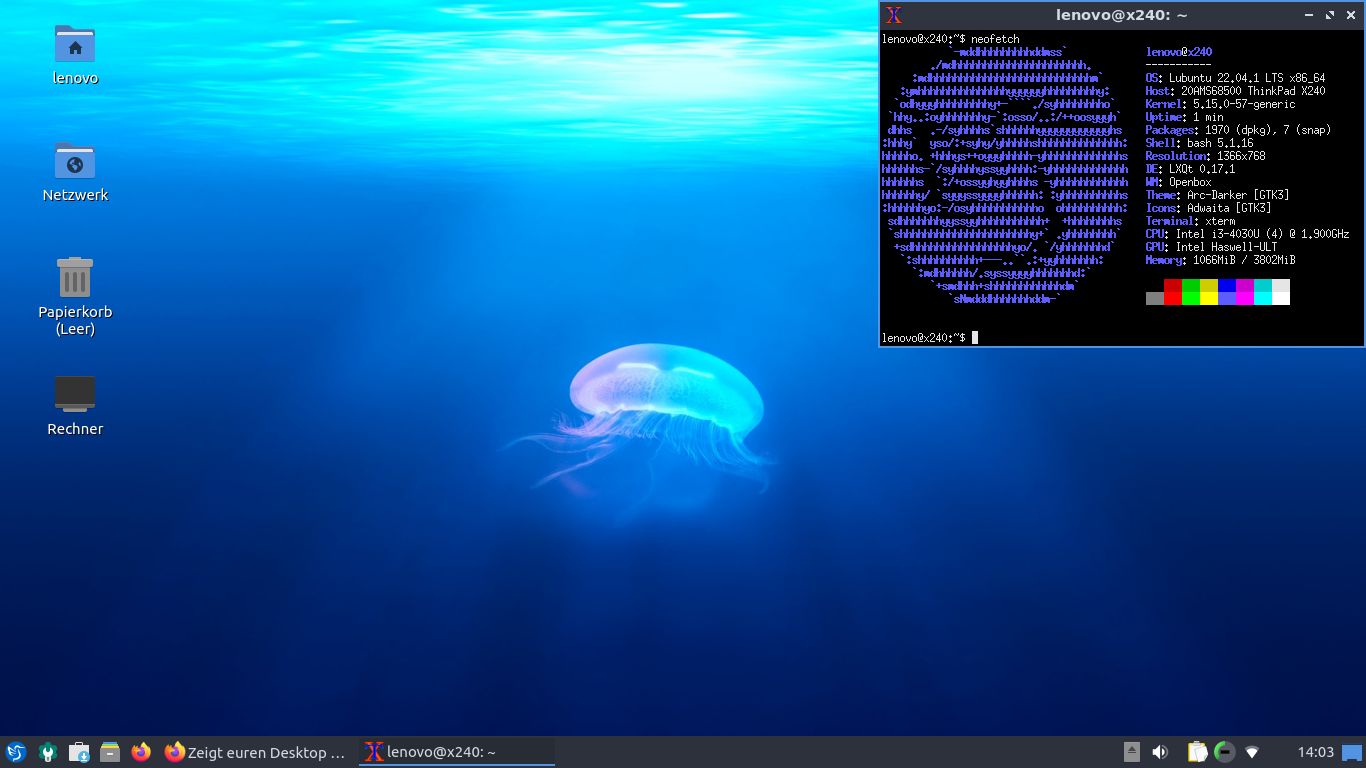
Task: Click the green color block in neofetch output
Action: (x=1191, y=292)
